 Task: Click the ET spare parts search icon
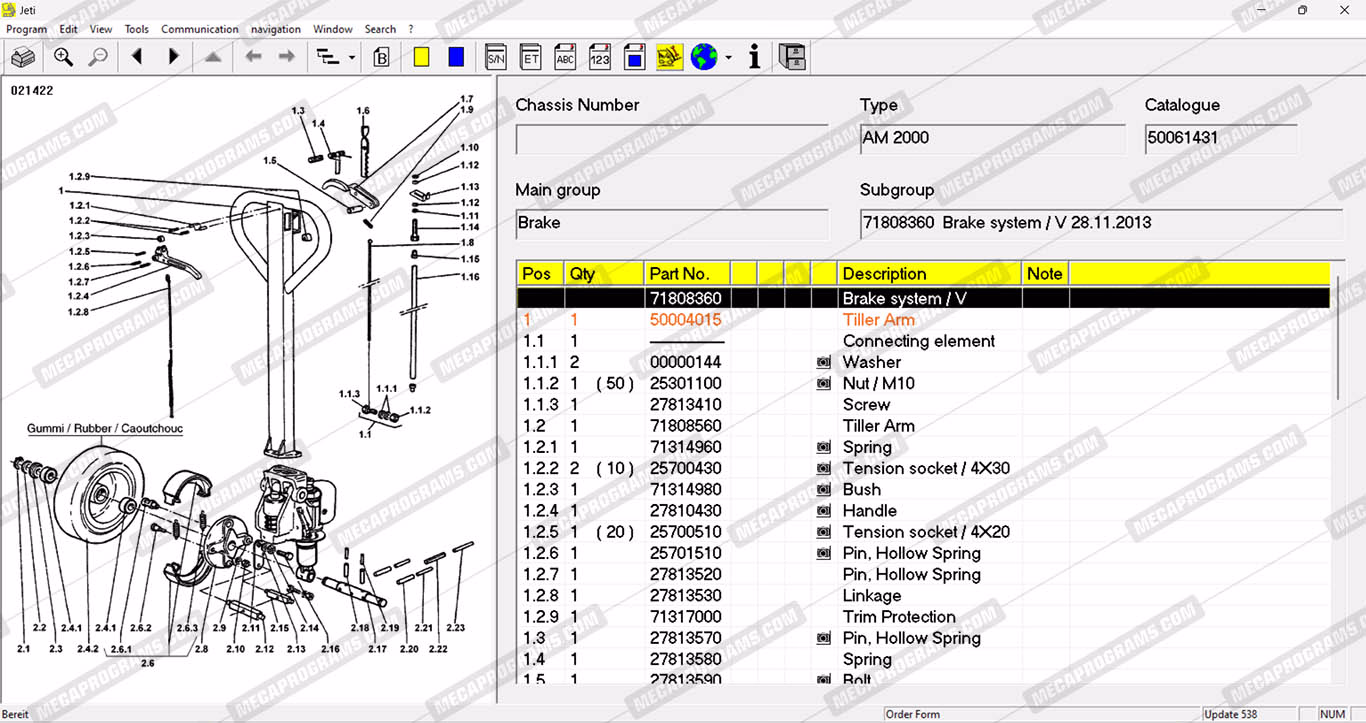click(531, 58)
